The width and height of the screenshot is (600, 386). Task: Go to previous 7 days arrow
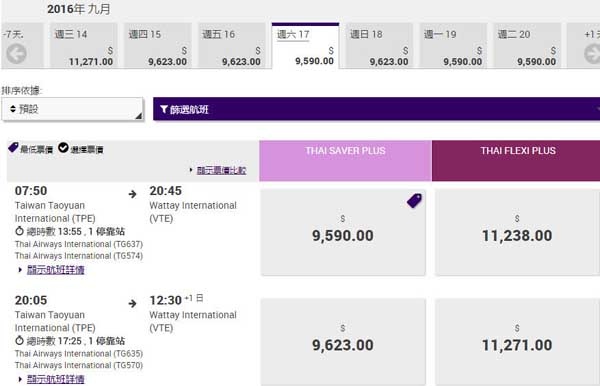coord(16,54)
